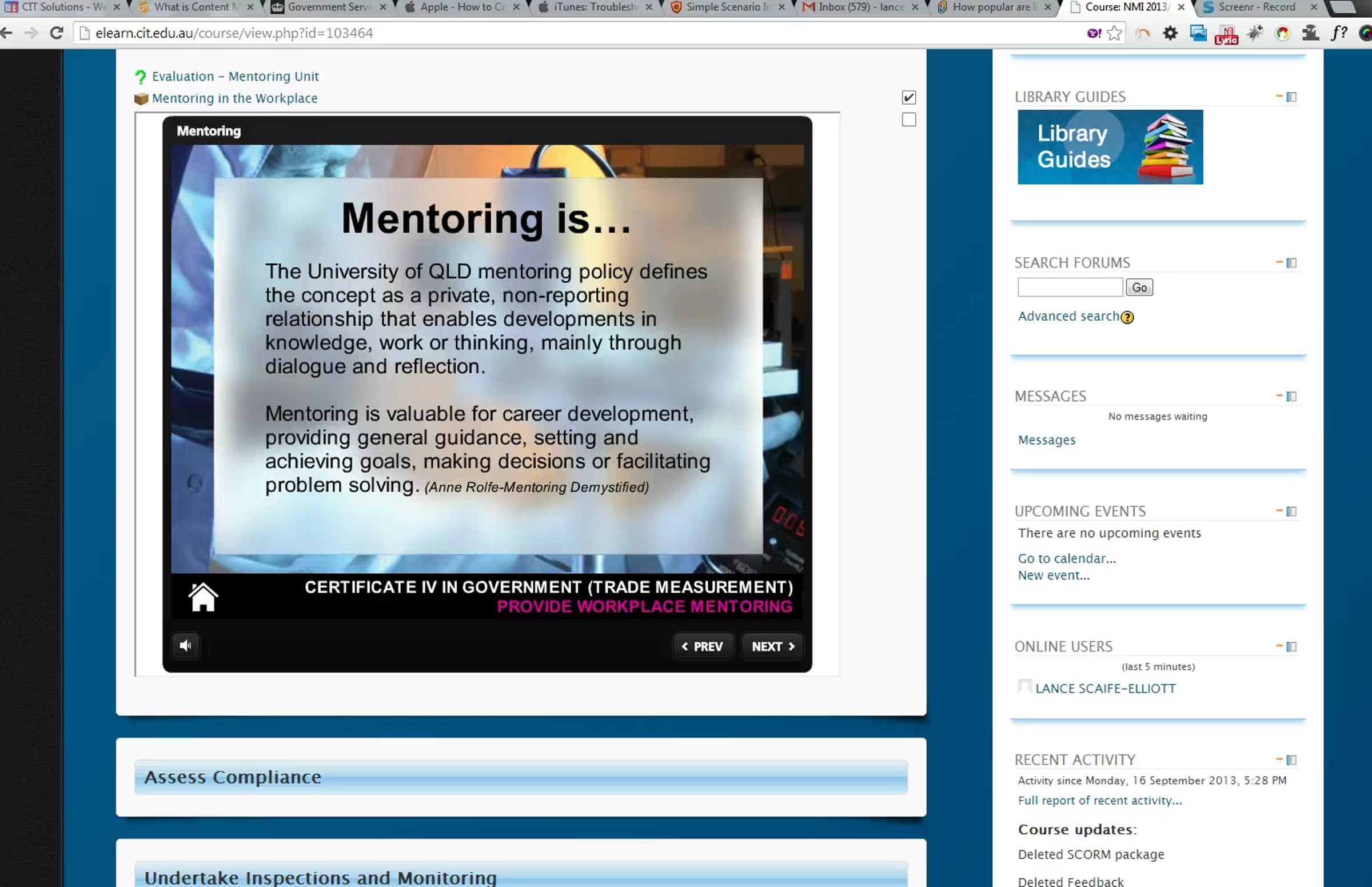Click the Search Forums text field
This screenshot has height=887, width=1372.
point(1070,287)
